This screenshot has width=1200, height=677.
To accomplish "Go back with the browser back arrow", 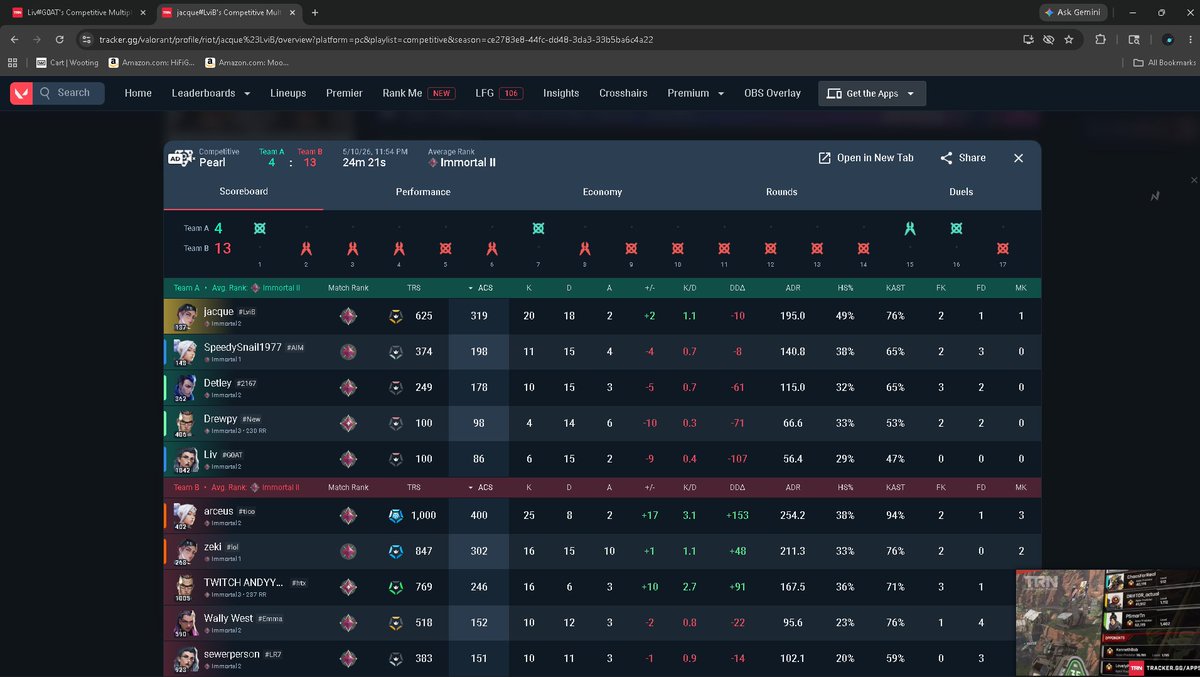I will [x=15, y=39].
